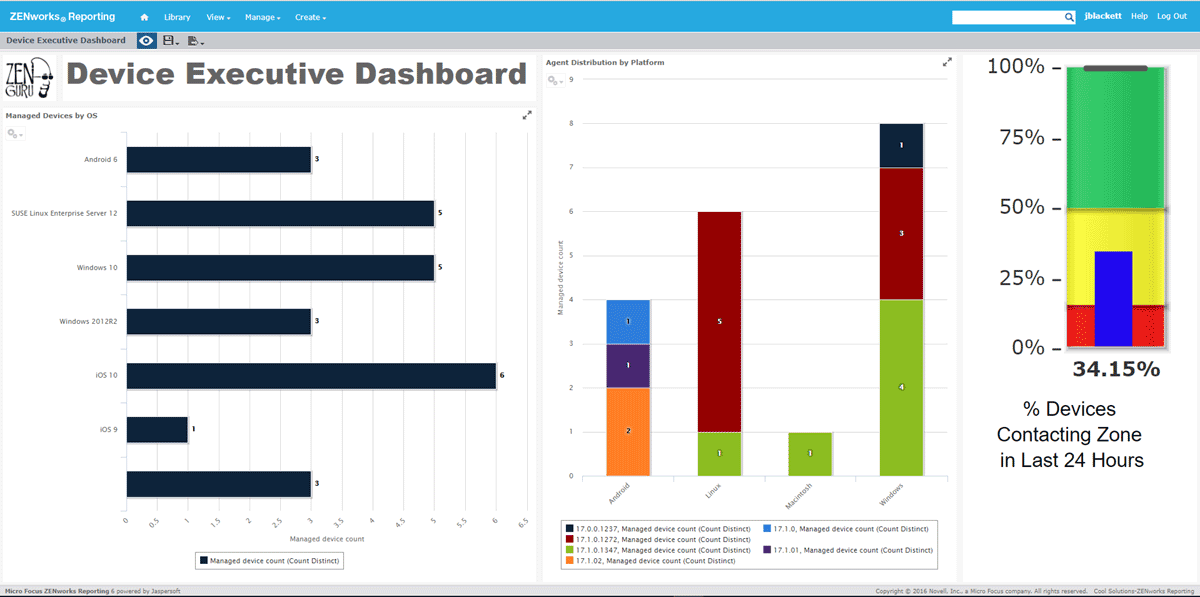The image size is (1200, 597).
Task: Open the floppy-disk Save dropdown
Action: click(170, 41)
